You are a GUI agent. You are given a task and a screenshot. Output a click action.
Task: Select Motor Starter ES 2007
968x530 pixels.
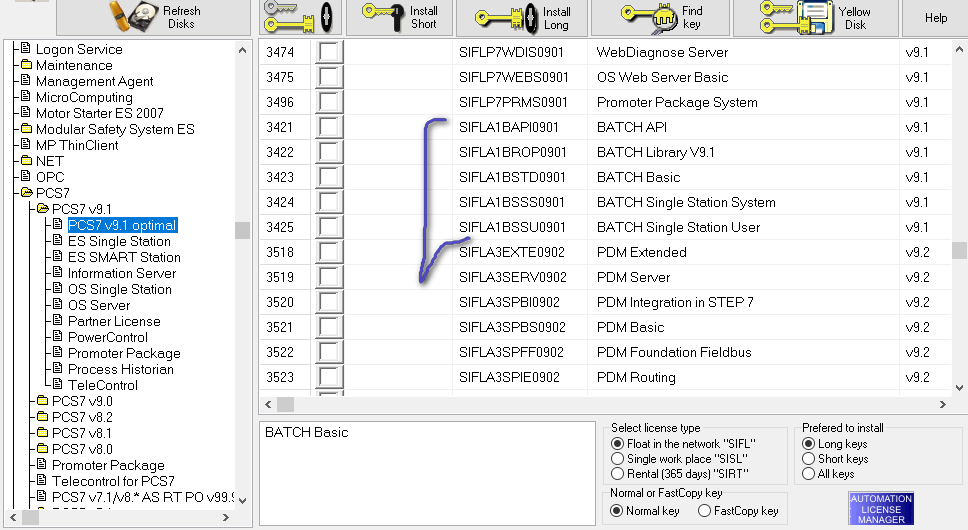(99, 114)
